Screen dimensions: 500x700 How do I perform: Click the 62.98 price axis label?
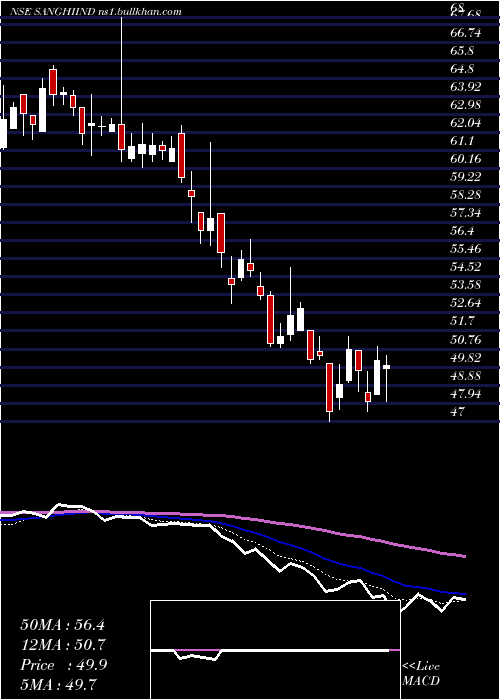466,105
